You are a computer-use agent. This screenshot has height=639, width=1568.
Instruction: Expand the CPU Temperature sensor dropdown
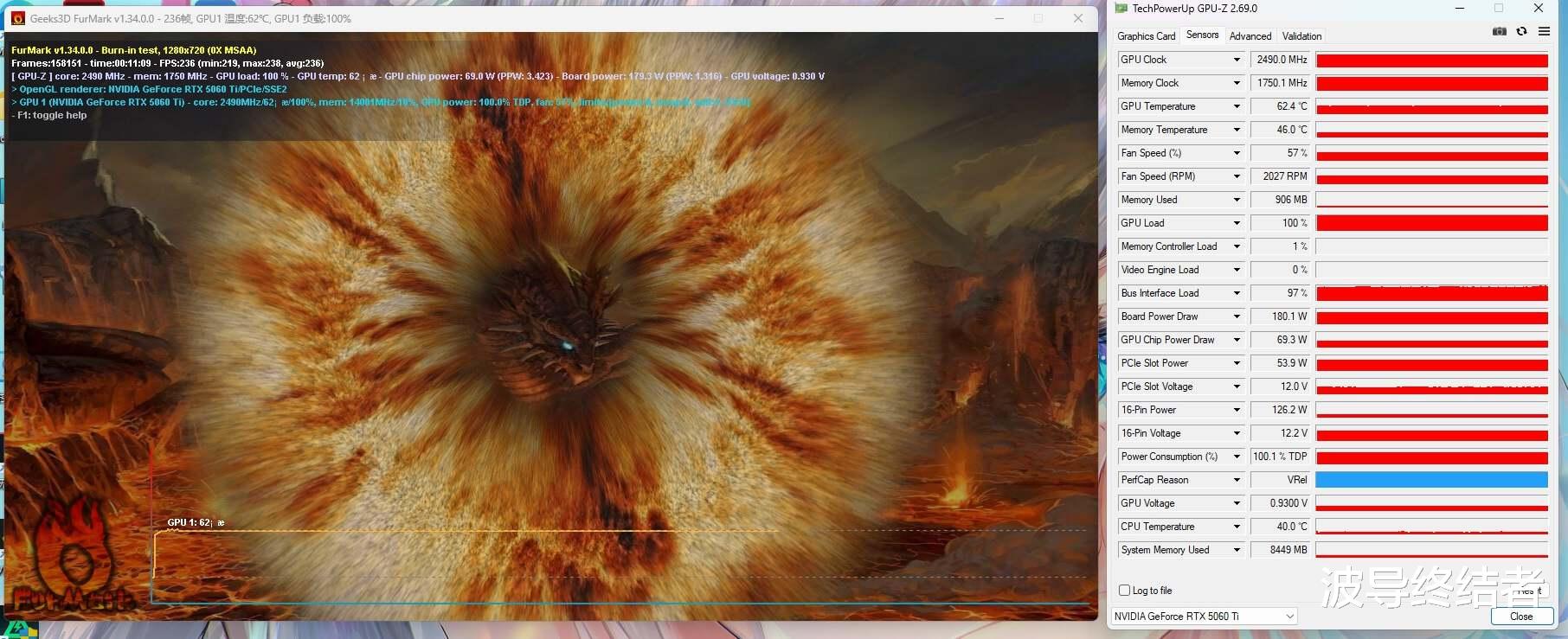[x=1237, y=527]
